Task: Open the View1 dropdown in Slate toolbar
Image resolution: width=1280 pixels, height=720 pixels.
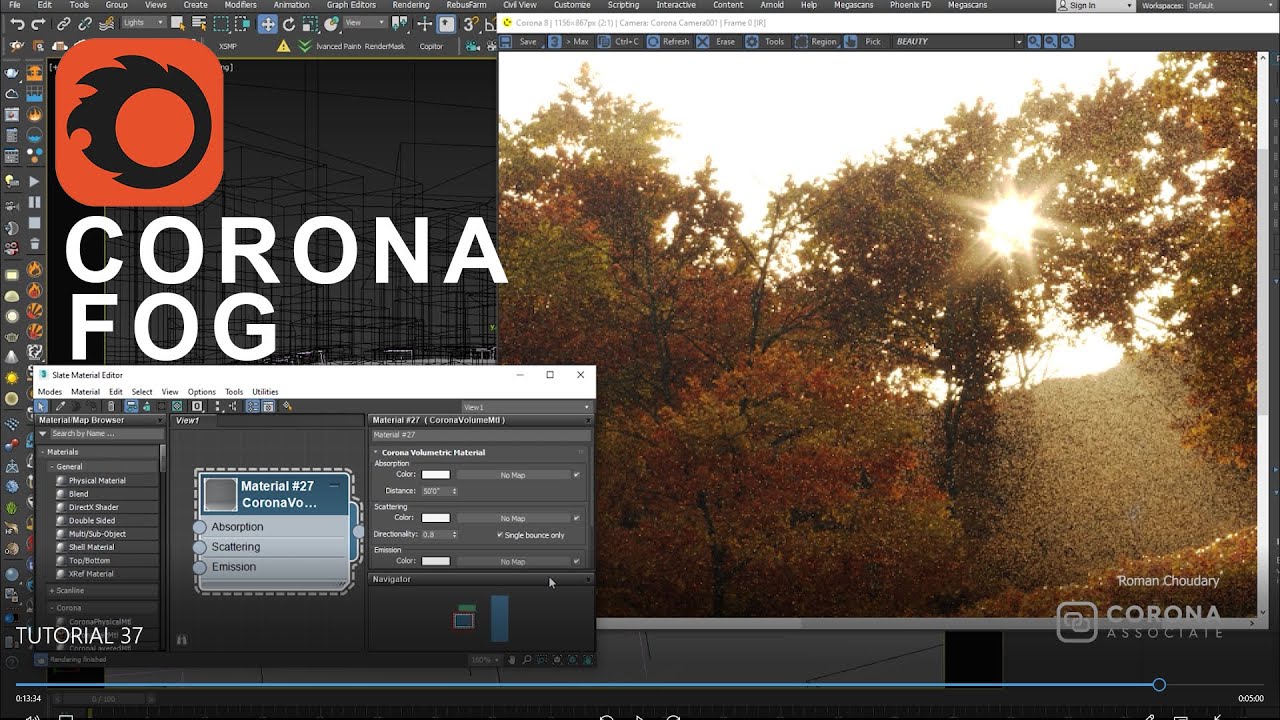Action: (x=527, y=407)
